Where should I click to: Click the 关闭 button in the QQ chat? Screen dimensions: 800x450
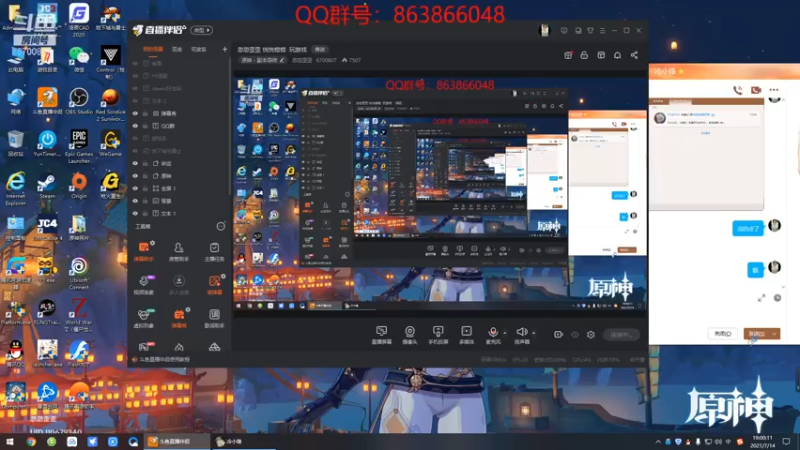722,334
